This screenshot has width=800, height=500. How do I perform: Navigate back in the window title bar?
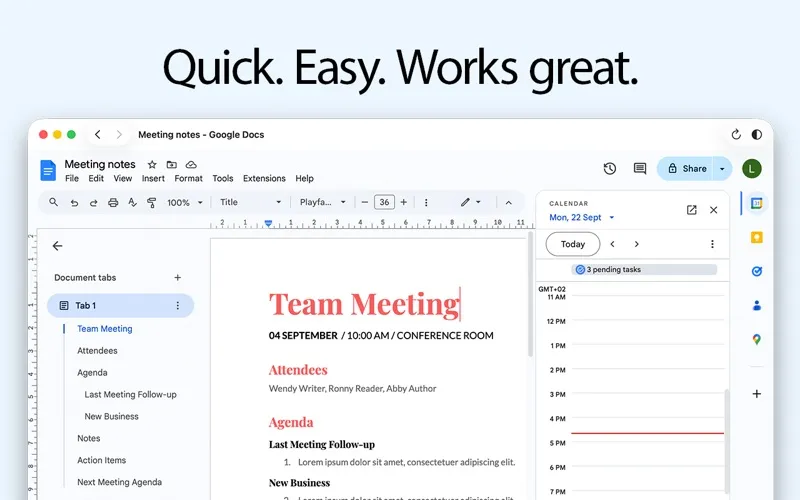point(97,134)
